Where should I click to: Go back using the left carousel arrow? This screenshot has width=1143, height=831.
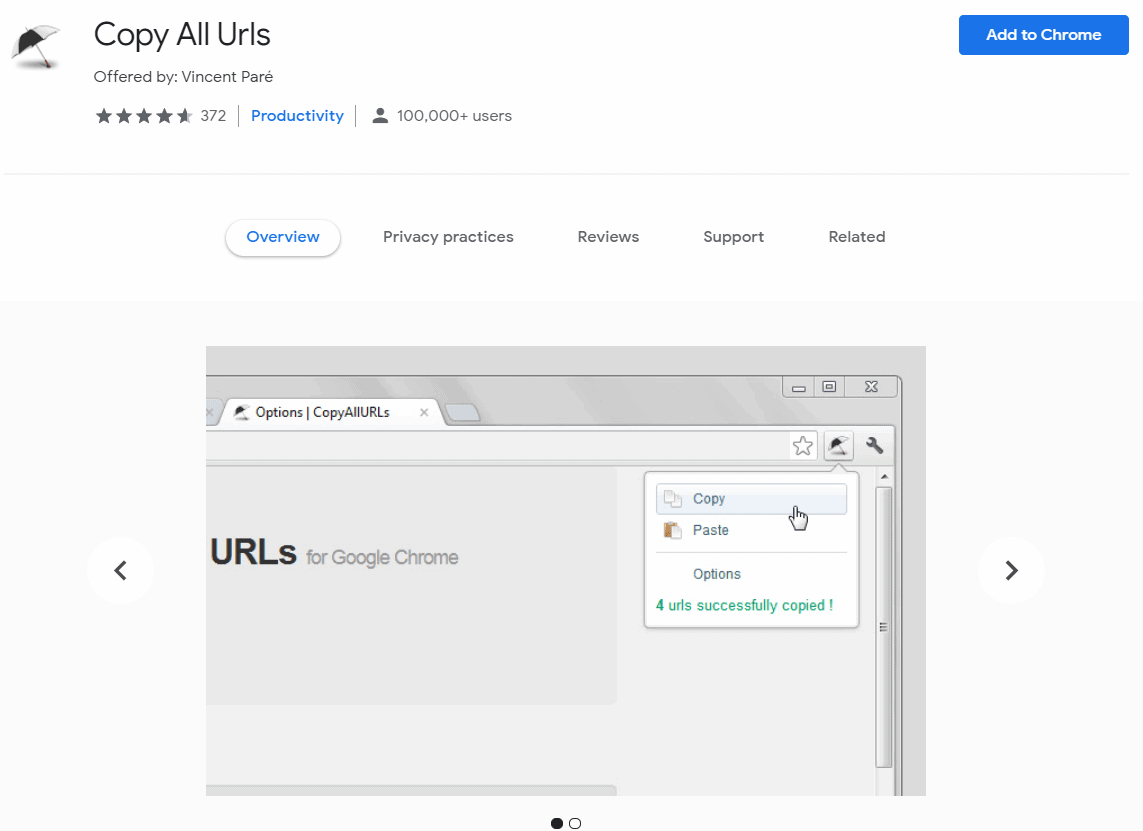[x=120, y=570]
